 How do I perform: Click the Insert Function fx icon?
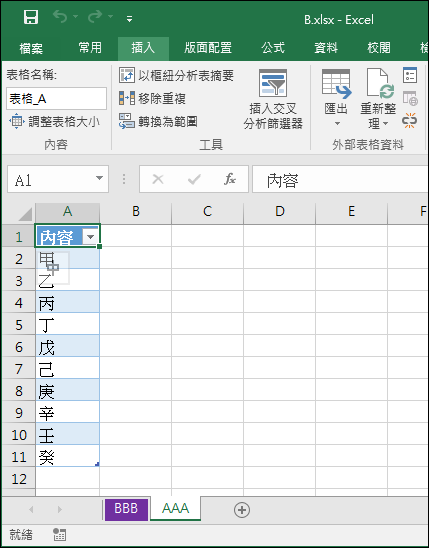(230, 179)
